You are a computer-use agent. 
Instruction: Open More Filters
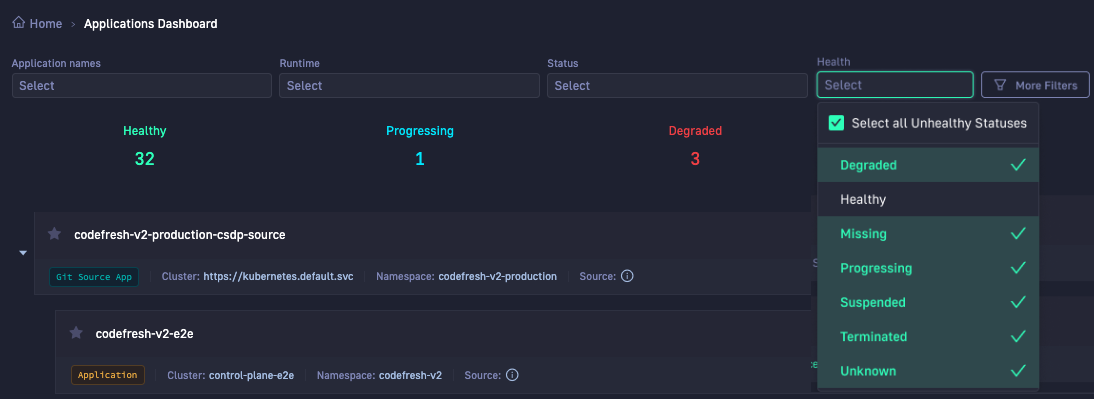[x=1035, y=85]
